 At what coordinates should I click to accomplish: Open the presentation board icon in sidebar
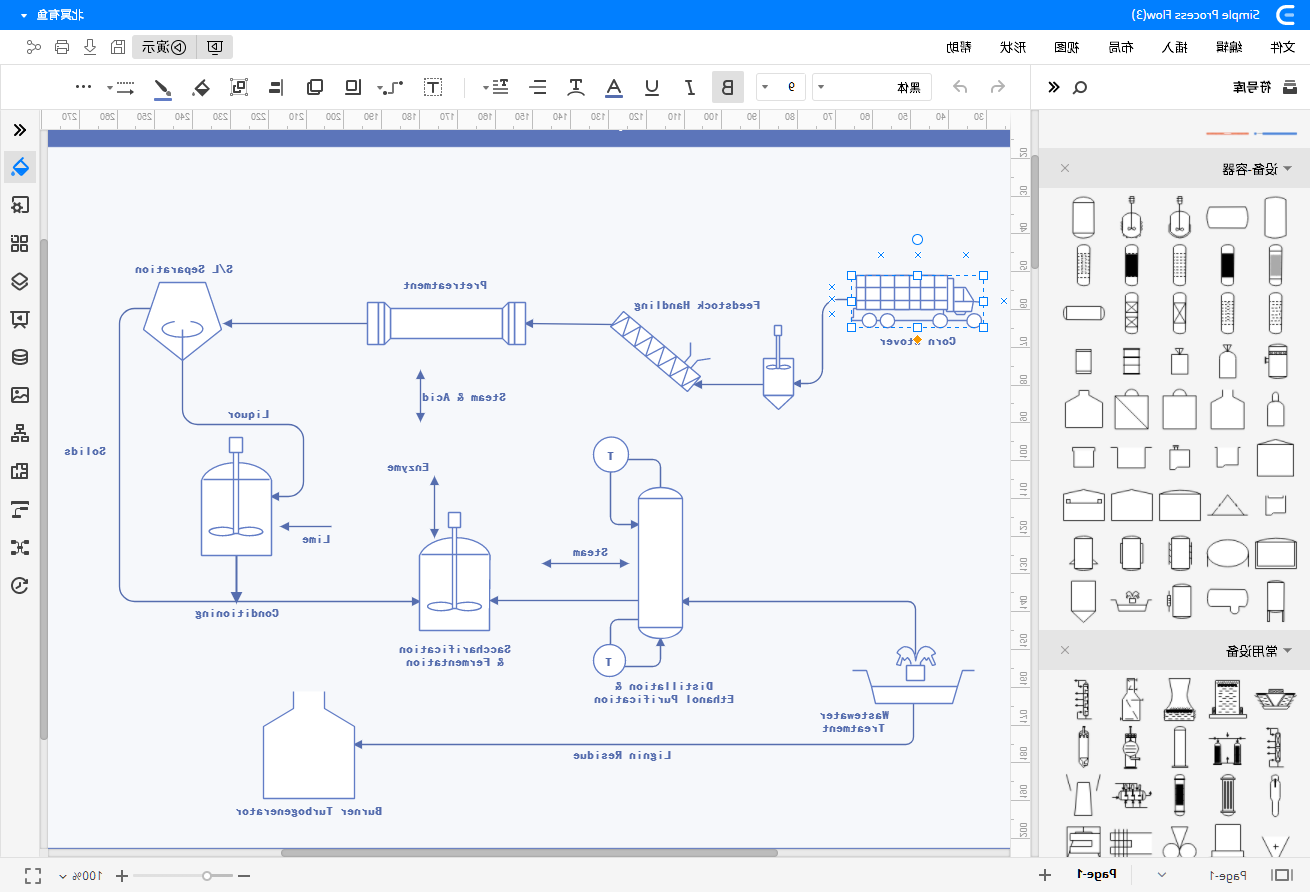point(19,319)
